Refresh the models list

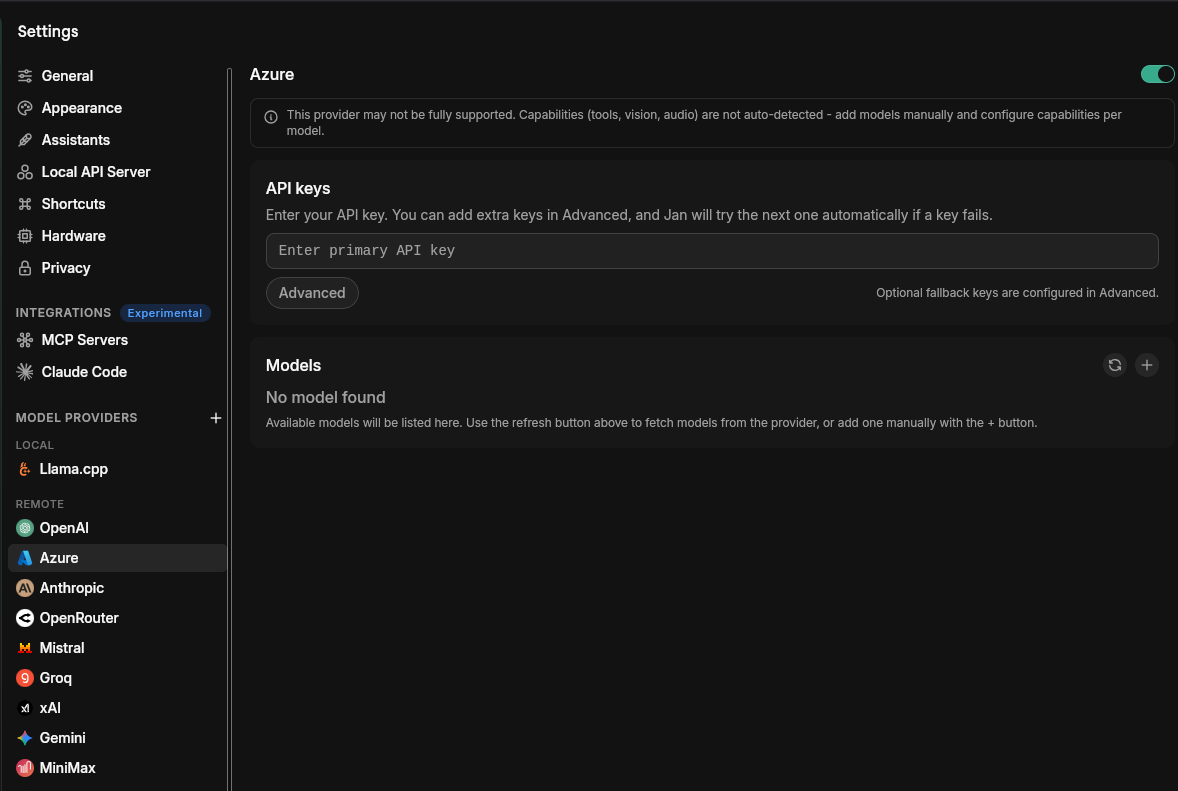1115,365
